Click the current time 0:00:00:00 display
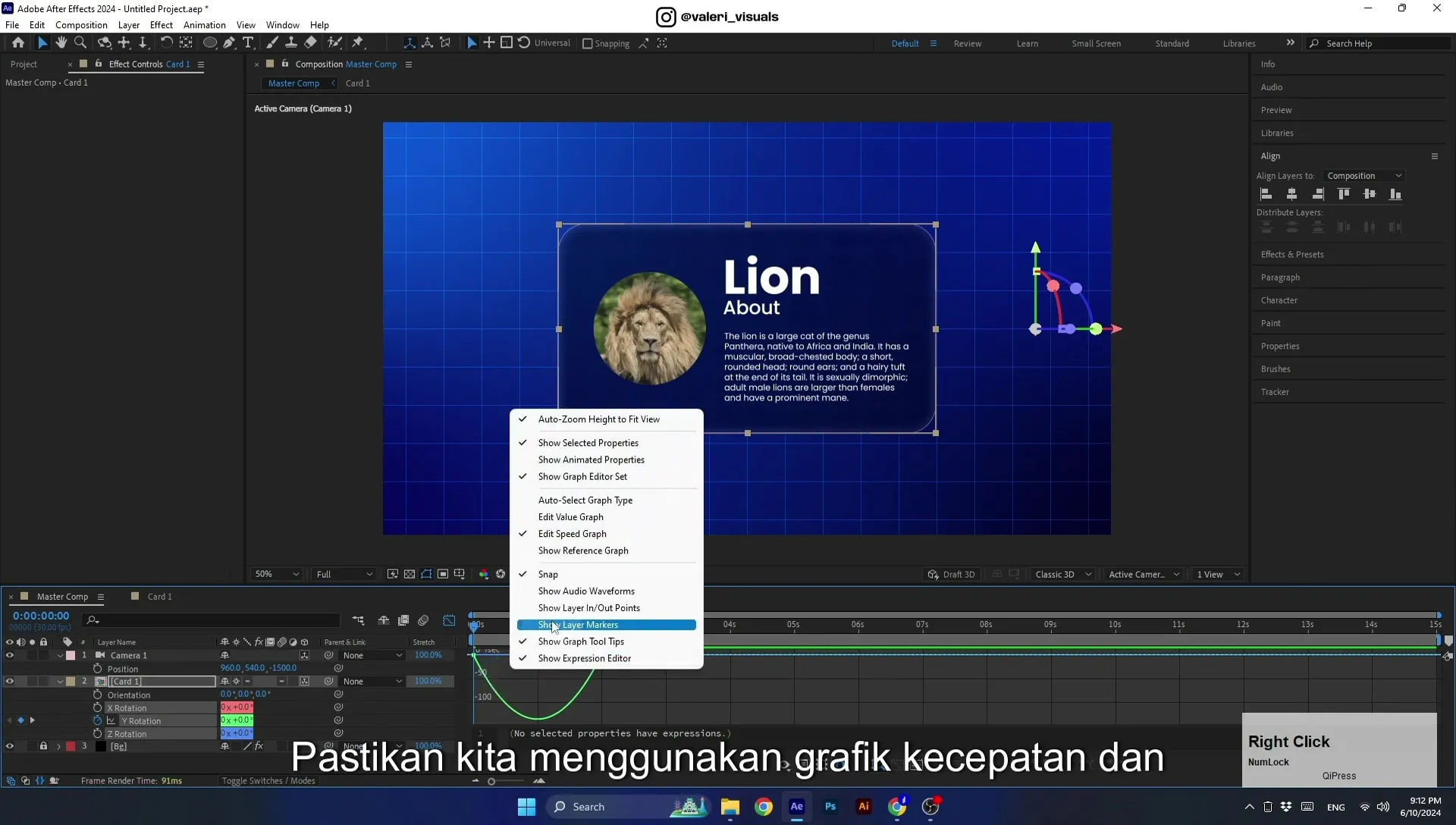Screen dimensions: 1456x825 (x=41, y=616)
